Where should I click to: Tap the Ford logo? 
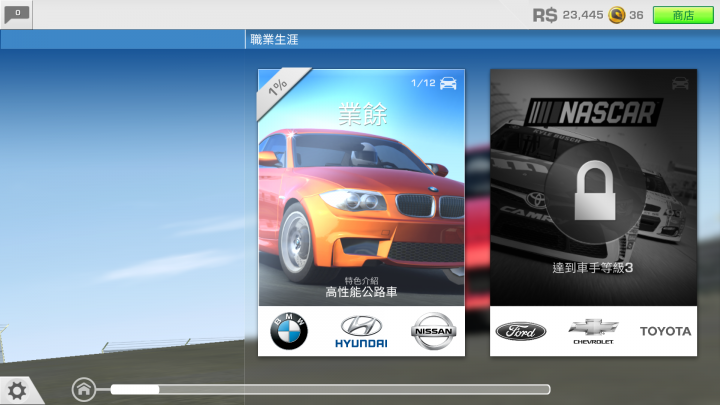click(x=521, y=331)
